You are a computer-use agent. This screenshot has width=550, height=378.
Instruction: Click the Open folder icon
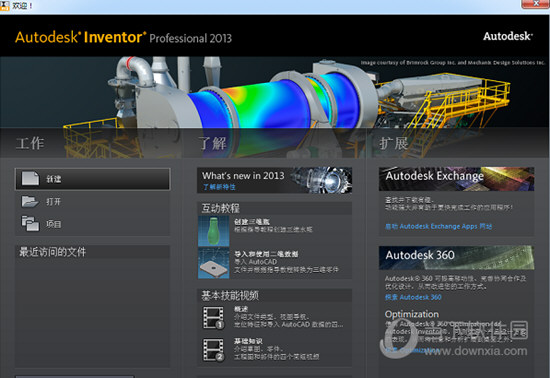30,201
